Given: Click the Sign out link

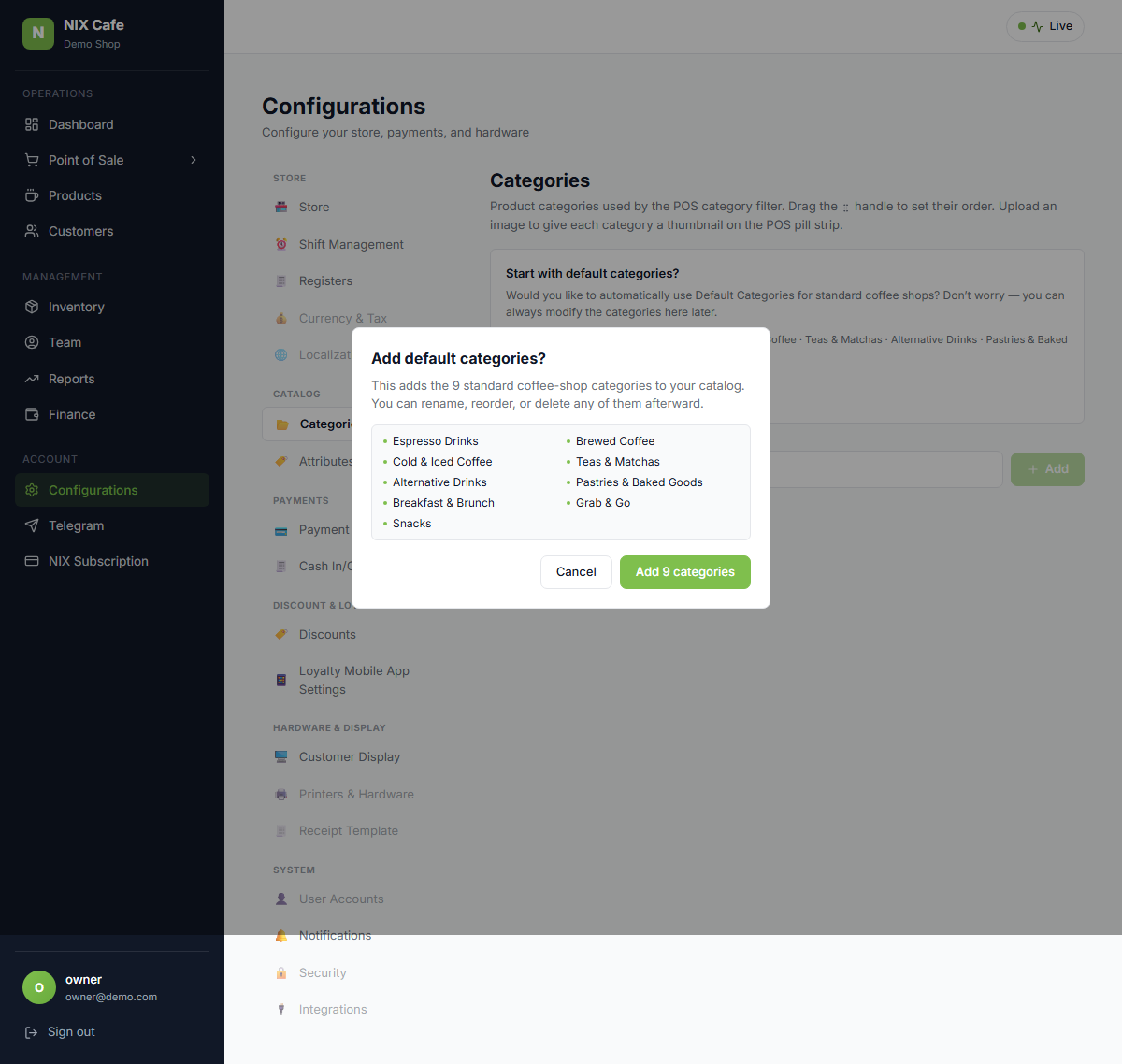Looking at the screenshot, I should coord(71,1032).
